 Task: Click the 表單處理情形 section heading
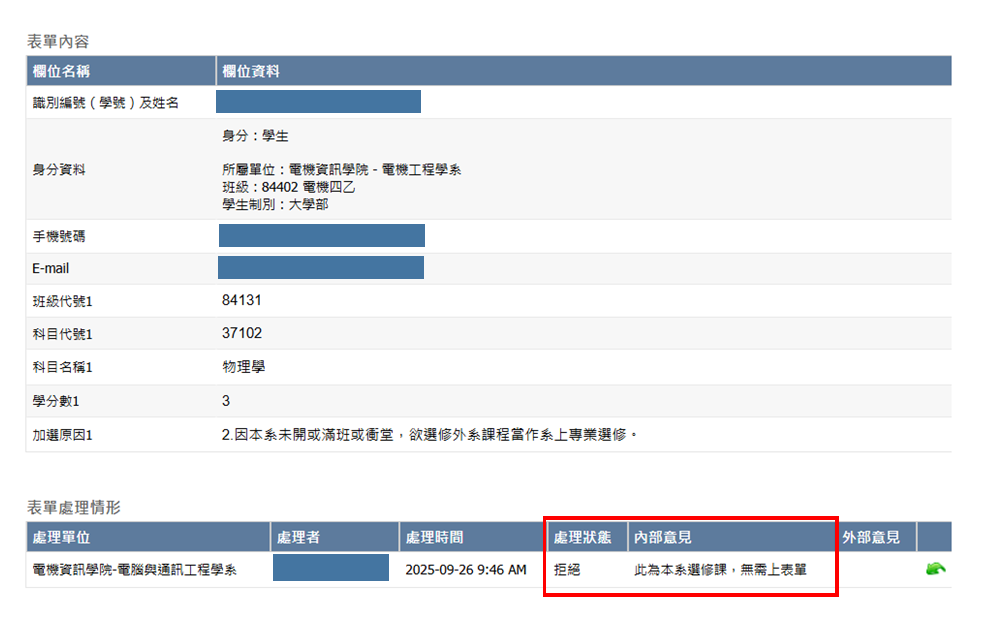[x=73, y=507]
